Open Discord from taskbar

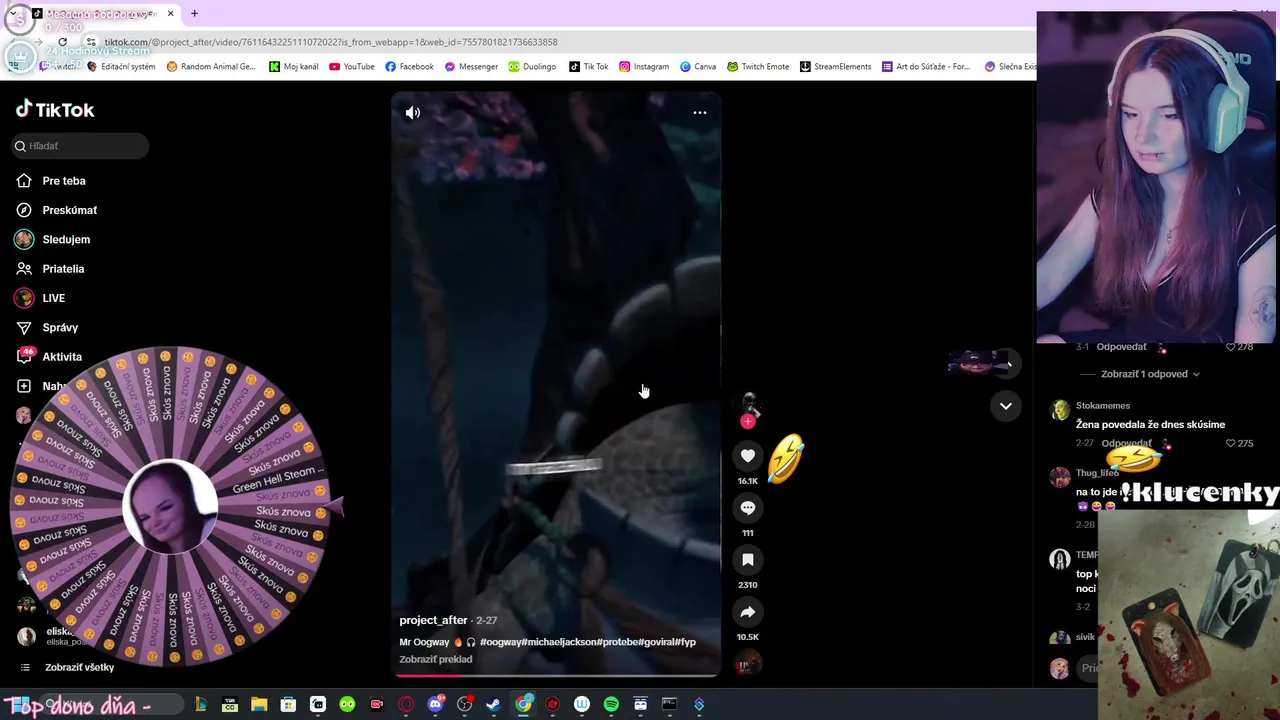(x=435, y=705)
